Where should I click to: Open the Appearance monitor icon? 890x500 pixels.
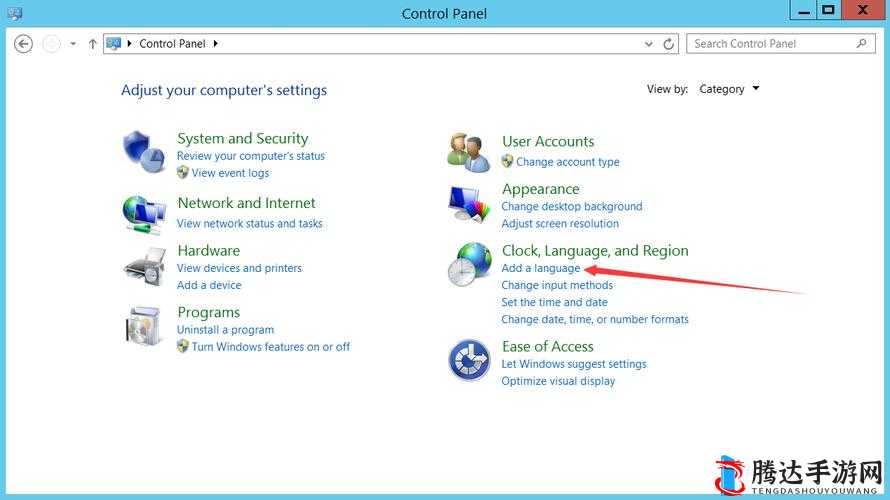469,203
